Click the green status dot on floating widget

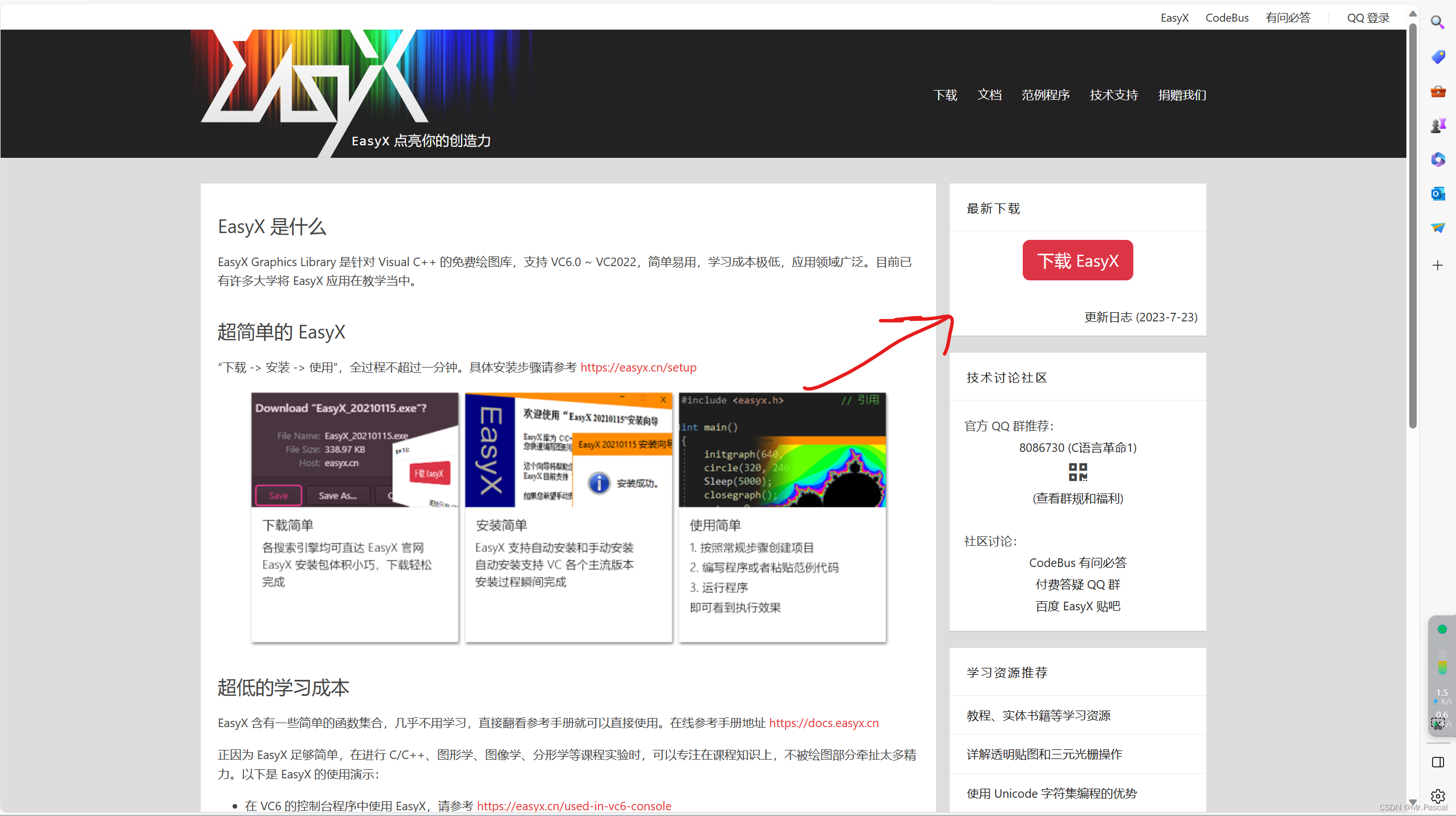[1442, 629]
